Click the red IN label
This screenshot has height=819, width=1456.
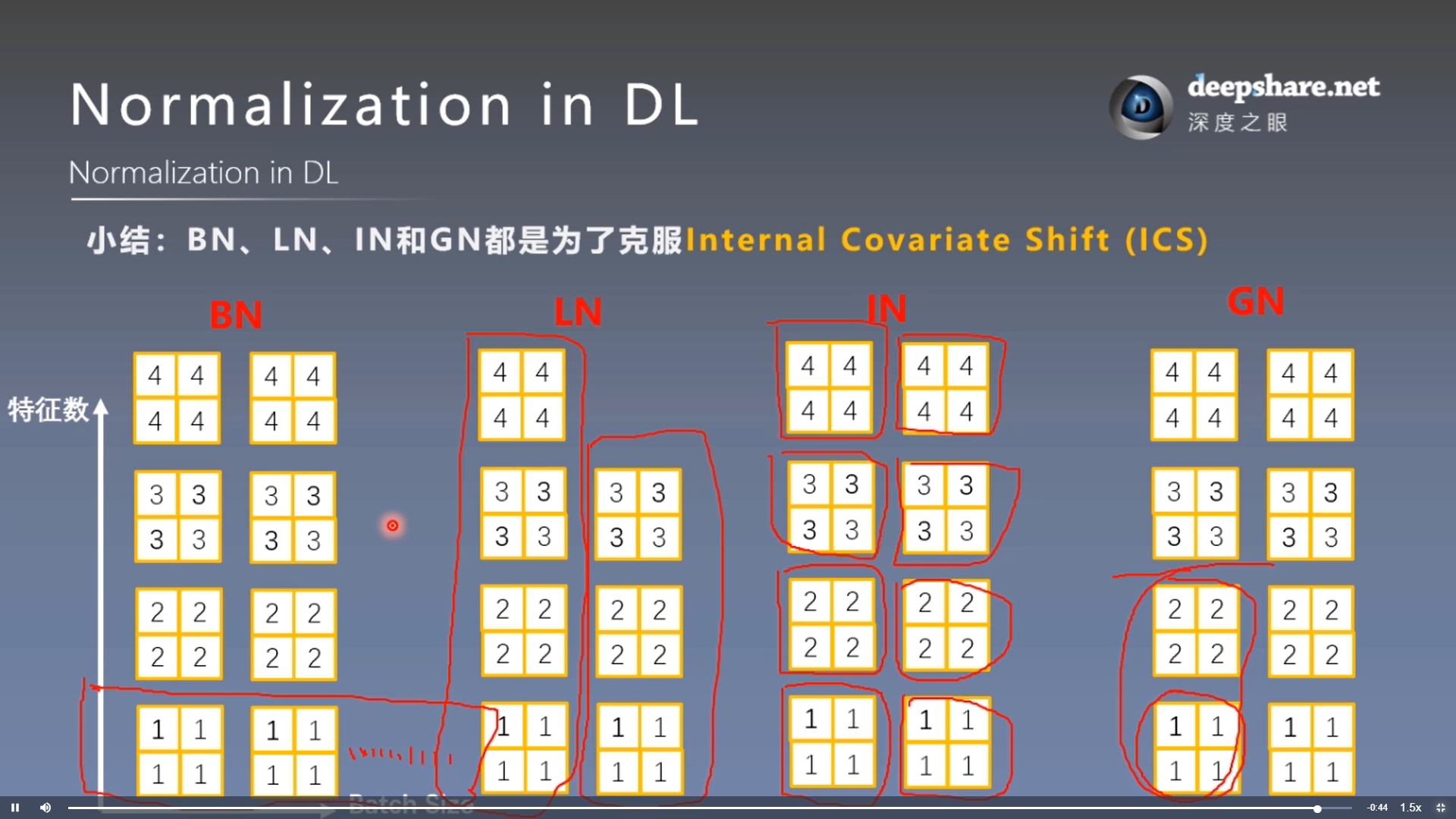tap(886, 309)
